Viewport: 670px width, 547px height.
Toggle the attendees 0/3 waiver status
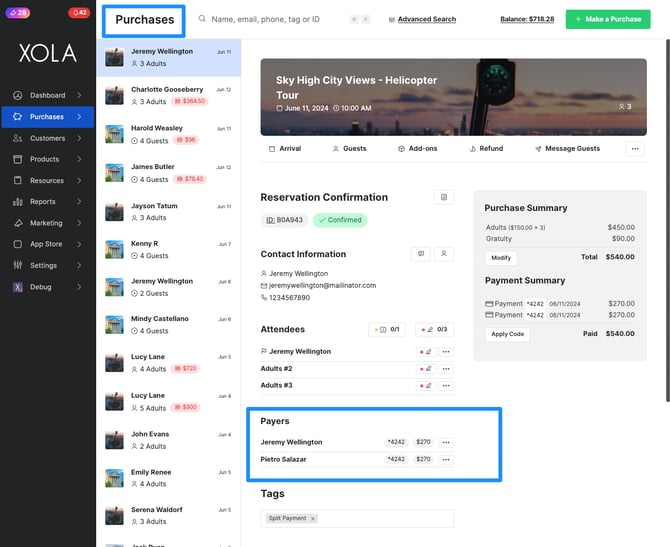[435, 329]
